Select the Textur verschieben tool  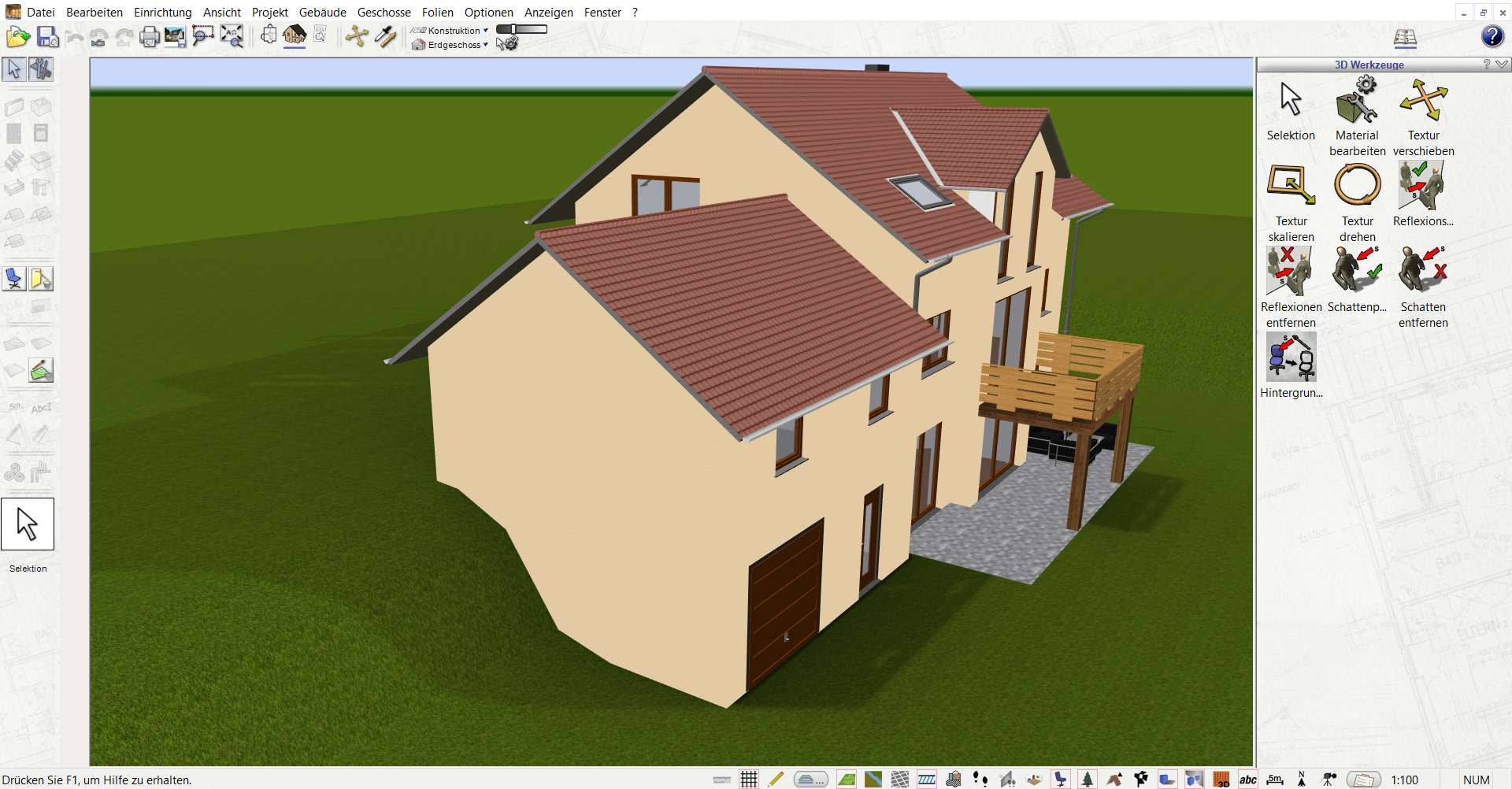coord(1423,117)
